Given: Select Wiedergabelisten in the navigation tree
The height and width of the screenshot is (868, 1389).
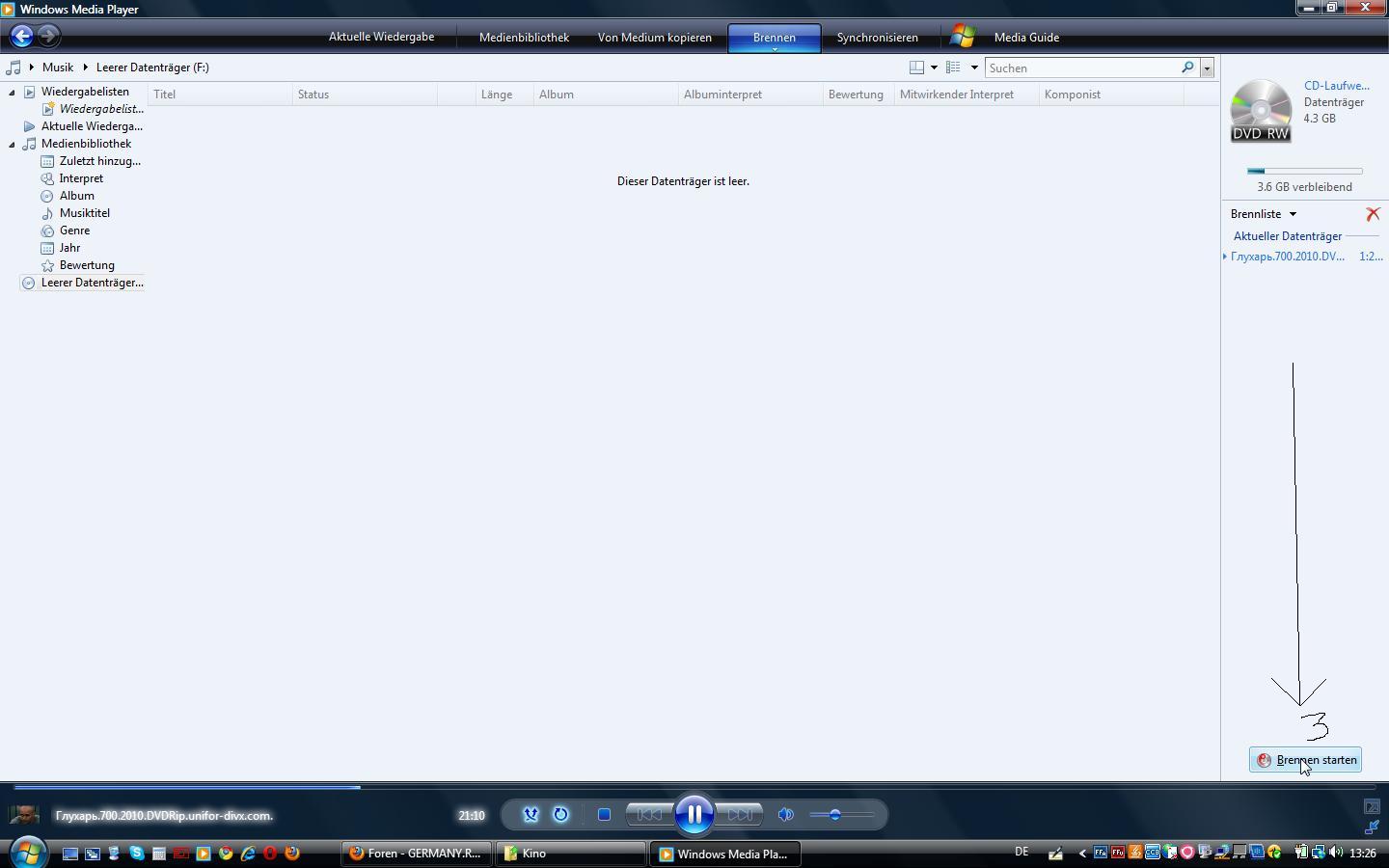Looking at the screenshot, I should tap(85, 92).
